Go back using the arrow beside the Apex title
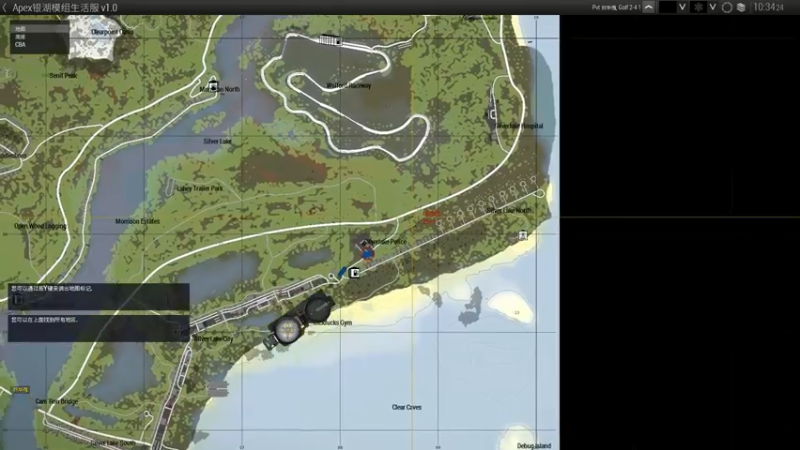Image resolution: width=800 pixels, height=450 pixels. (5, 8)
